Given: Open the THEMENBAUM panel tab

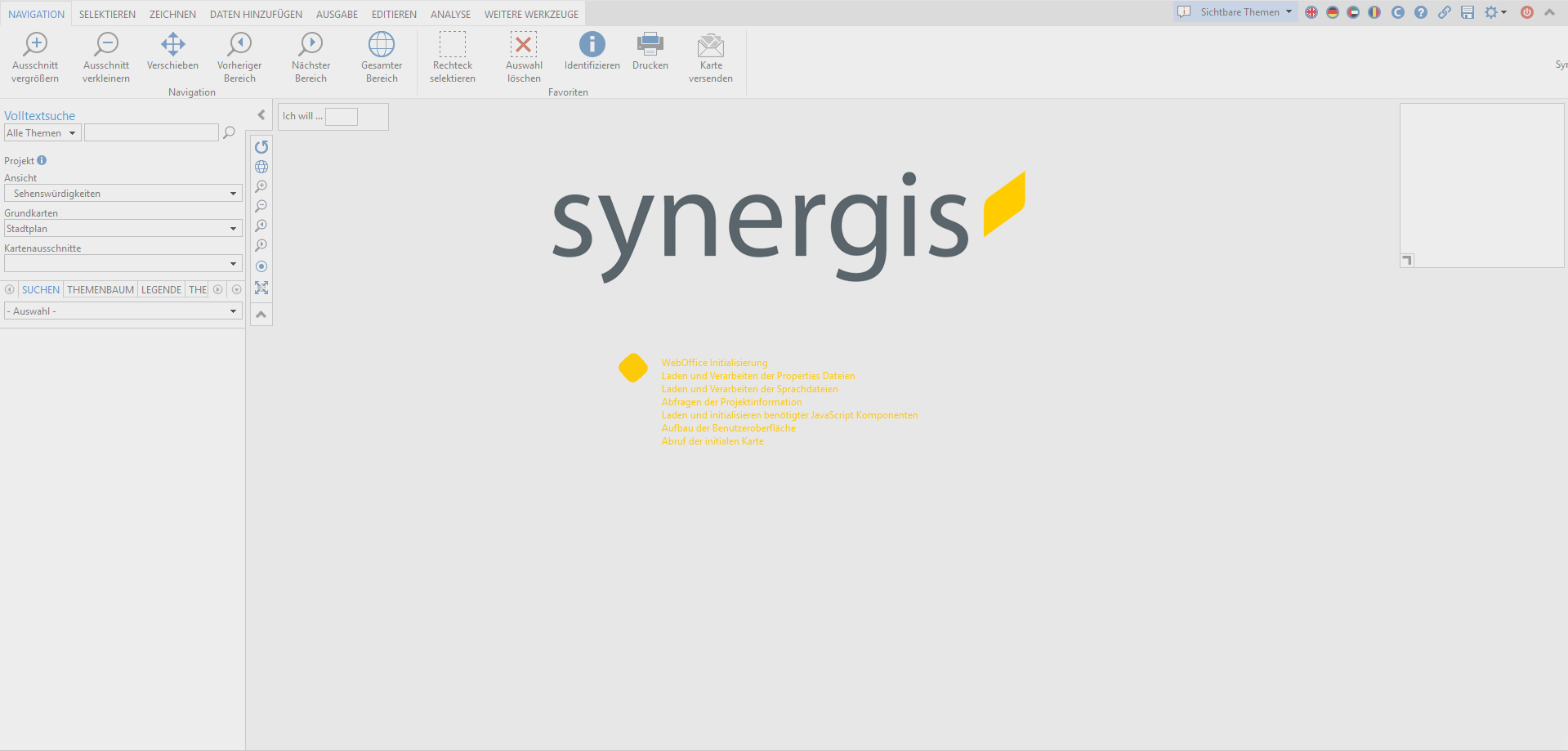Looking at the screenshot, I should click(100, 289).
